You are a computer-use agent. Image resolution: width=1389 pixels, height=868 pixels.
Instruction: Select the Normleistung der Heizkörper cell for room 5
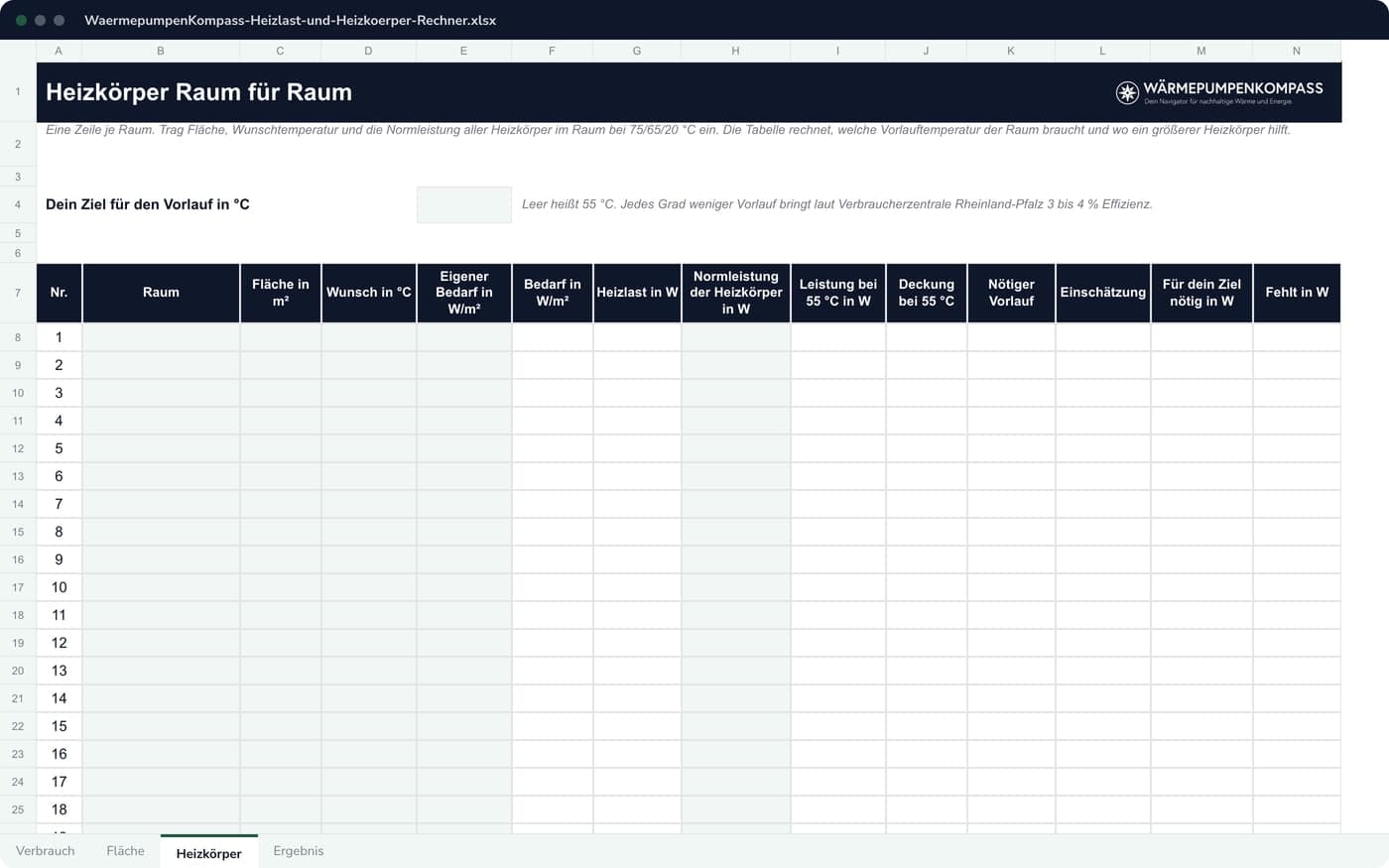[x=736, y=448]
